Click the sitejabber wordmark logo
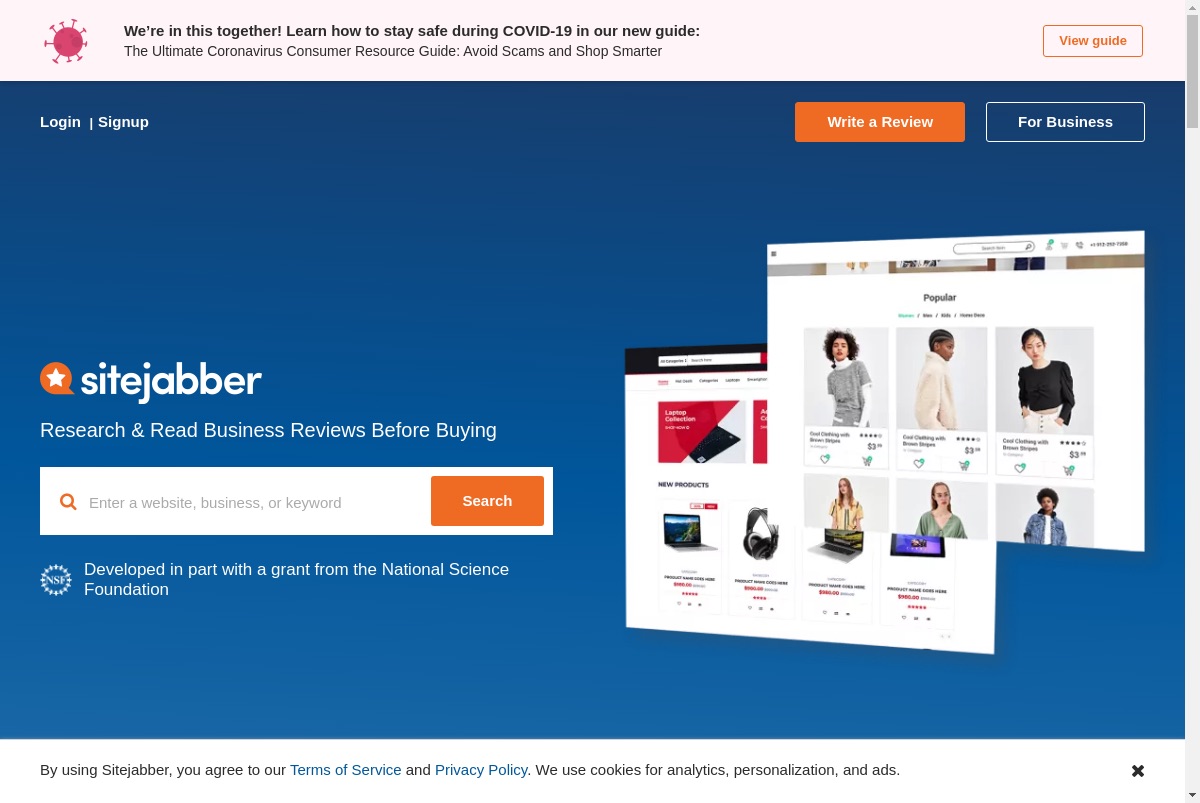 (x=151, y=381)
